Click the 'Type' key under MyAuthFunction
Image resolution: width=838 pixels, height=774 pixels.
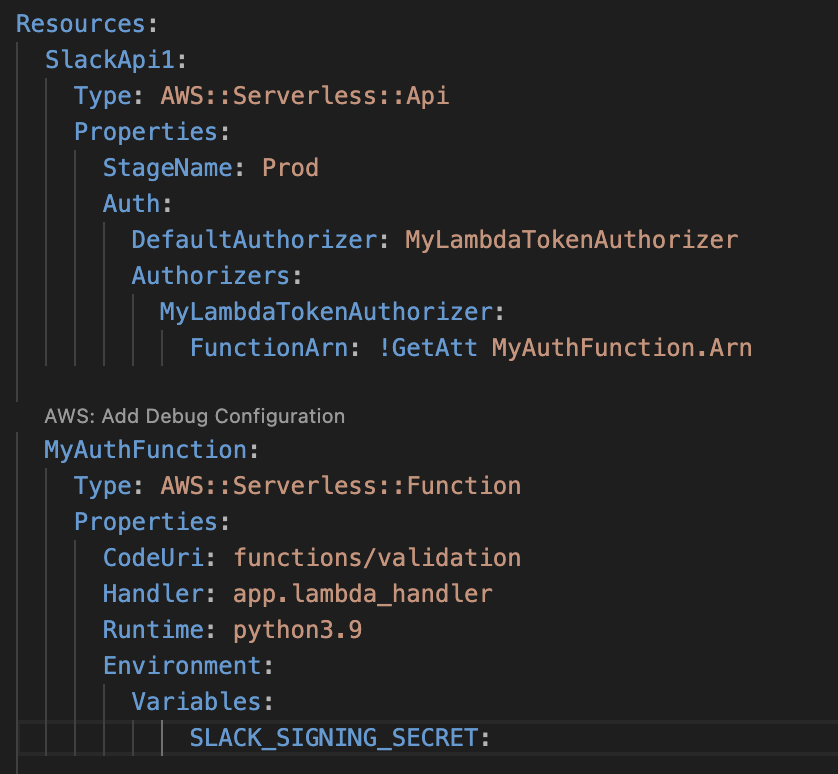point(103,486)
